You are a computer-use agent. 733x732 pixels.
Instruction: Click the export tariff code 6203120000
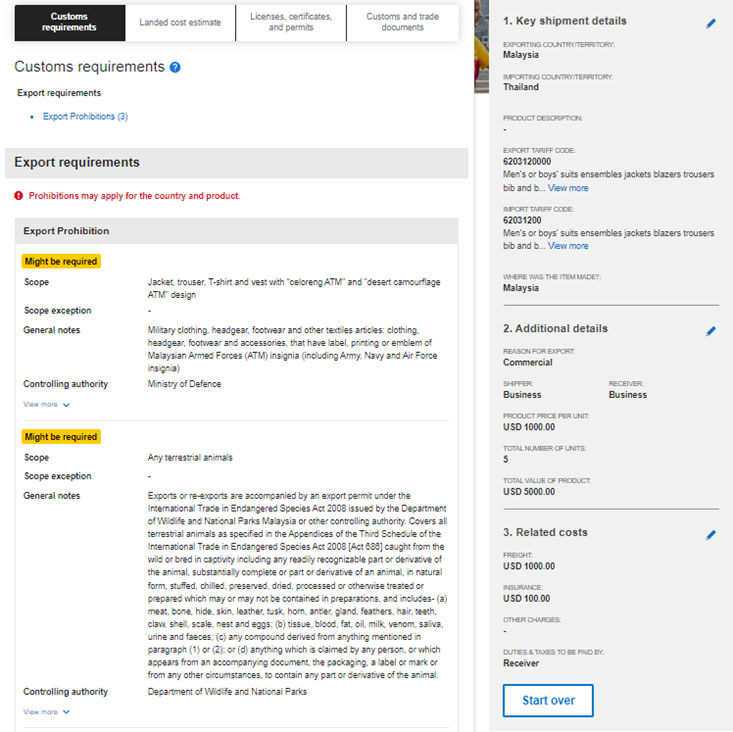click(x=527, y=162)
